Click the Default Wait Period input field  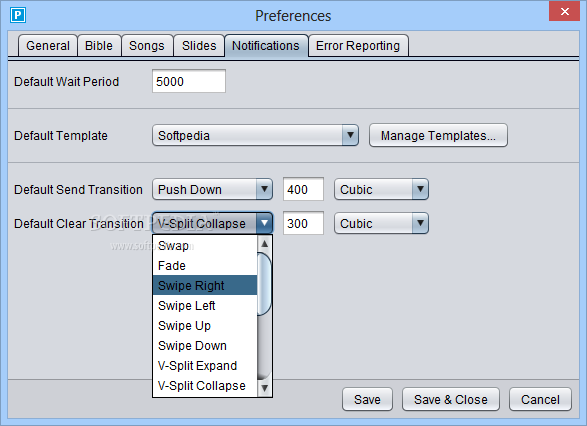tap(189, 81)
